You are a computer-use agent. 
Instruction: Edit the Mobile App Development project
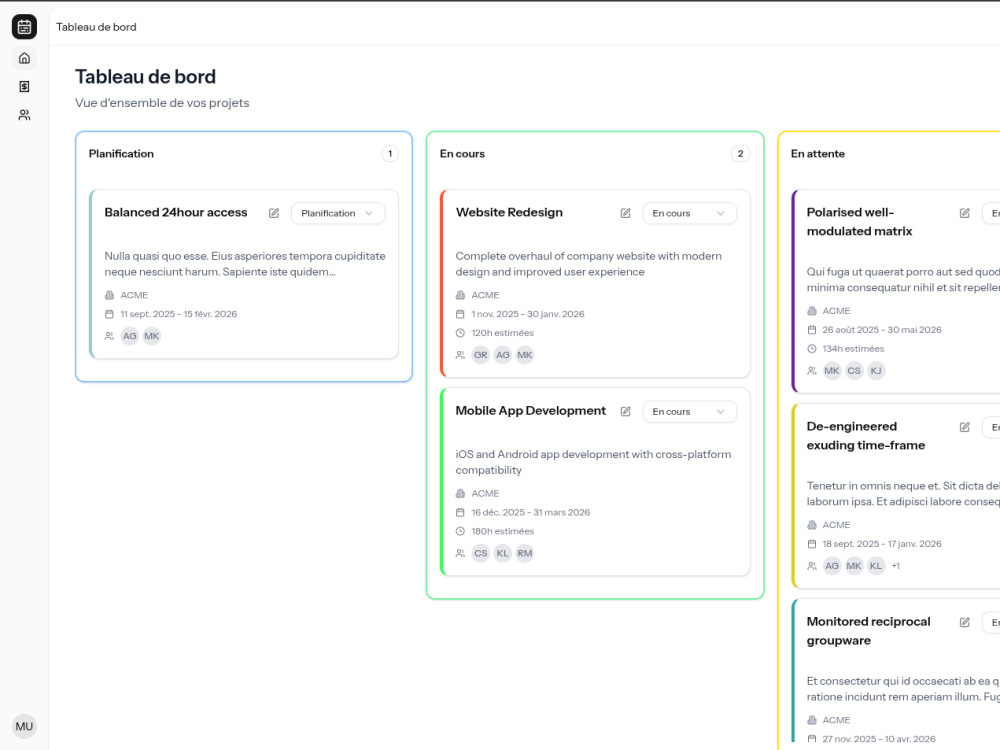click(626, 411)
